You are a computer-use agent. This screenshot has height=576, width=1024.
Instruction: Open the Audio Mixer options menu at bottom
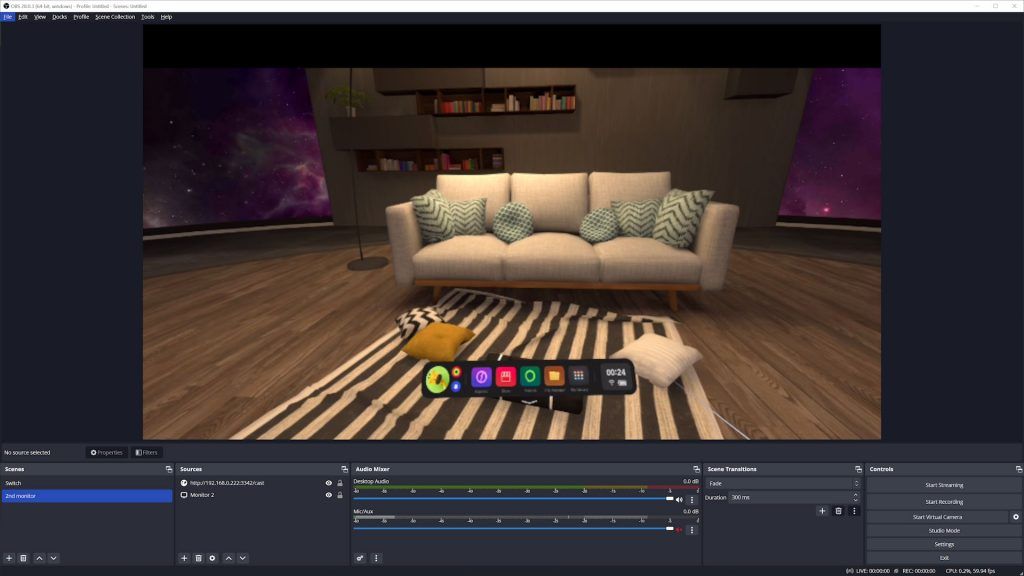tap(376, 558)
